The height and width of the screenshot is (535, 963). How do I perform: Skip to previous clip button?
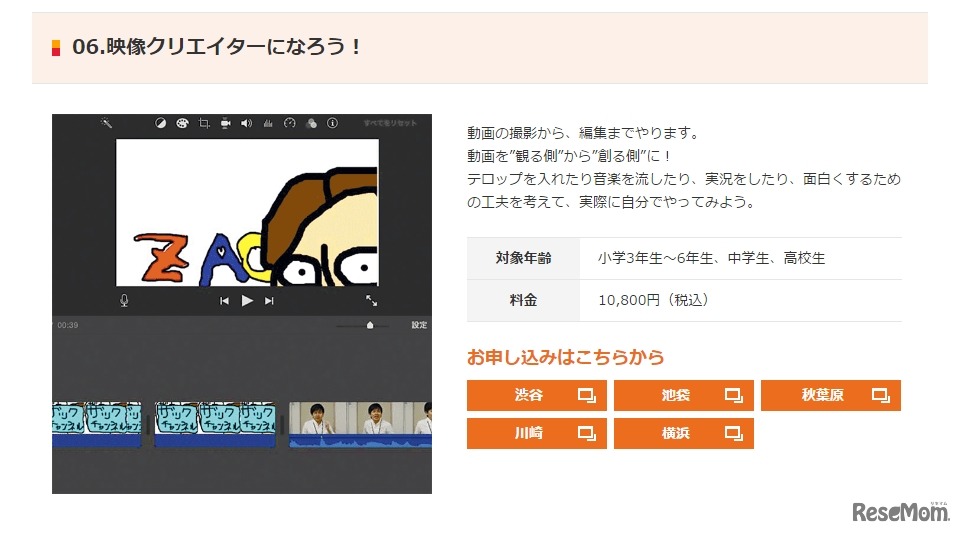tap(224, 301)
